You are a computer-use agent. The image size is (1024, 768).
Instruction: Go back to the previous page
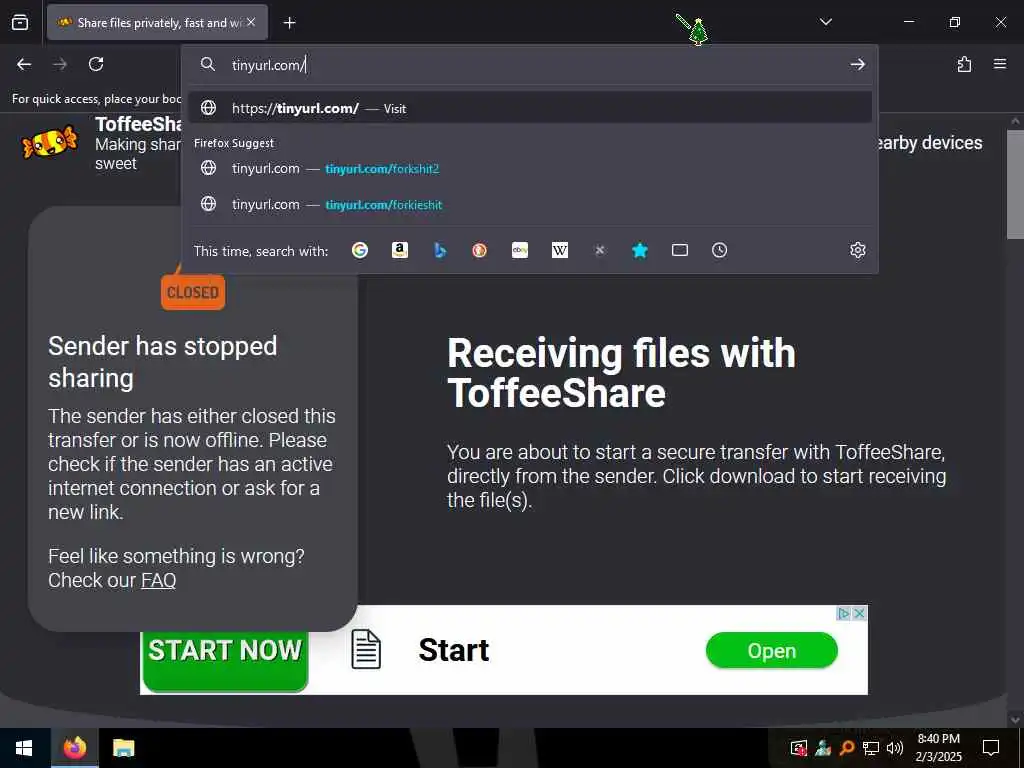pyautogui.click(x=24, y=64)
